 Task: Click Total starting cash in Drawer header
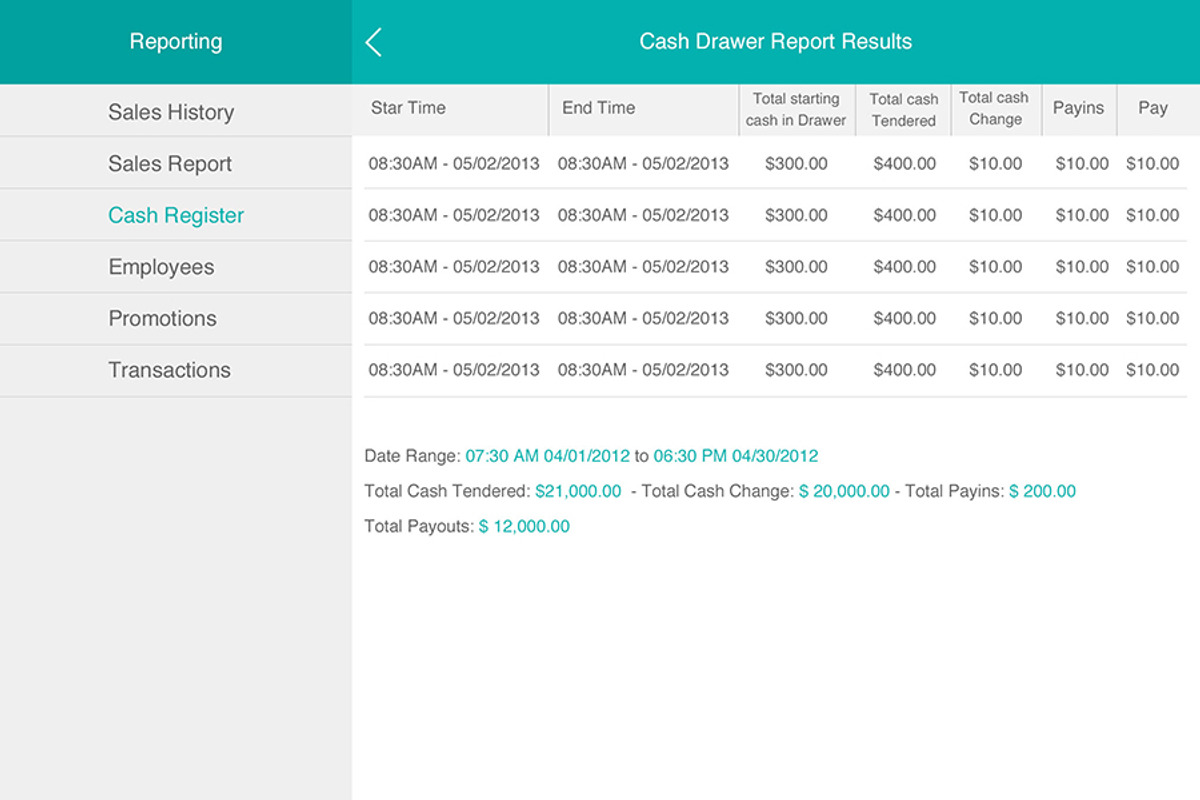[797, 109]
